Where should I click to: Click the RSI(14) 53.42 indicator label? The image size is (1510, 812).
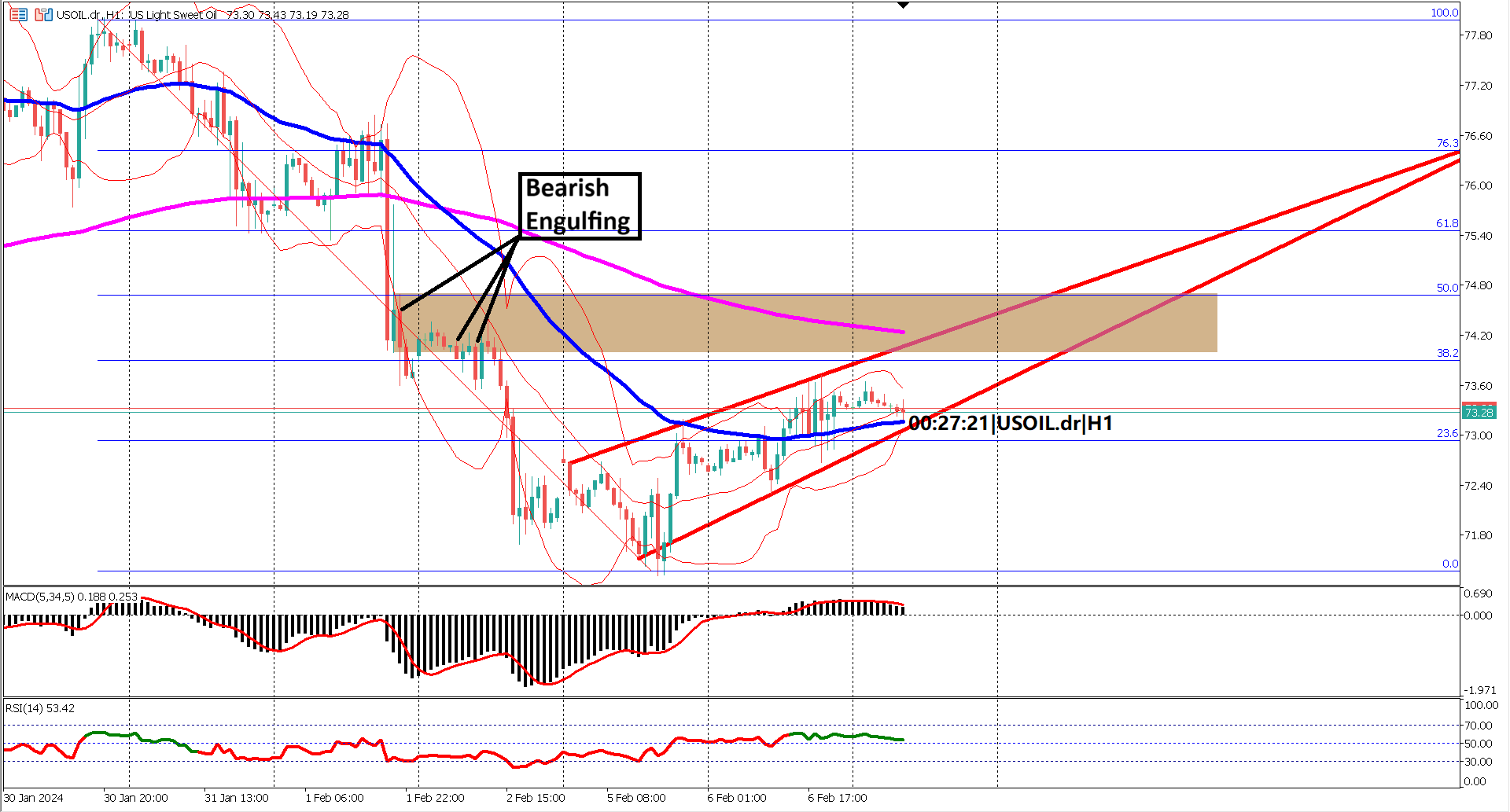[39, 708]
